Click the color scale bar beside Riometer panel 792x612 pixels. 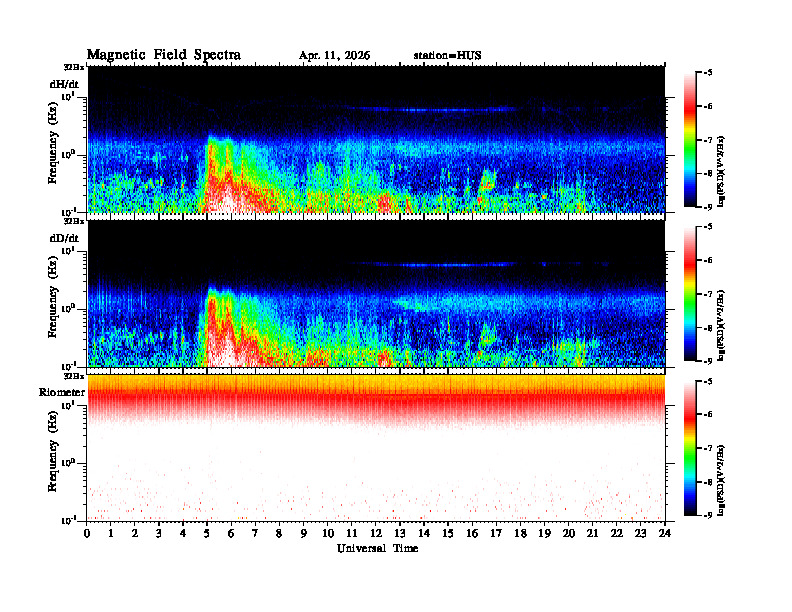(x=690, y=448)
